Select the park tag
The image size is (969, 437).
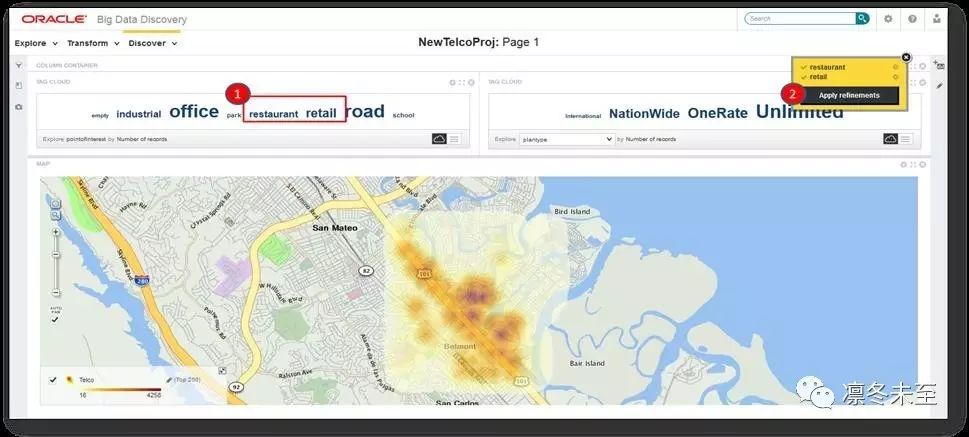(x=234, y=116)
